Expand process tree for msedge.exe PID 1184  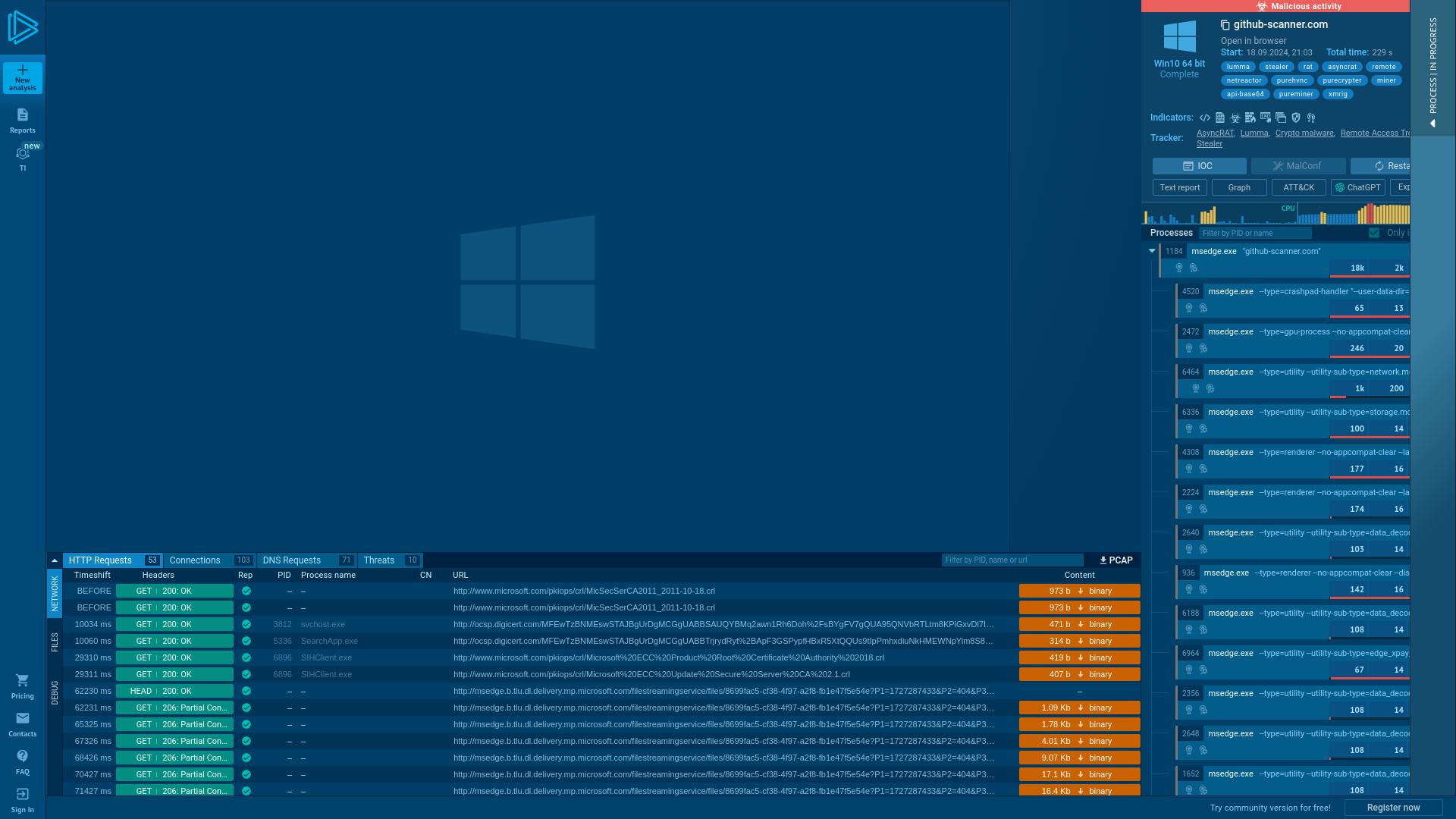click(1152, 250)
